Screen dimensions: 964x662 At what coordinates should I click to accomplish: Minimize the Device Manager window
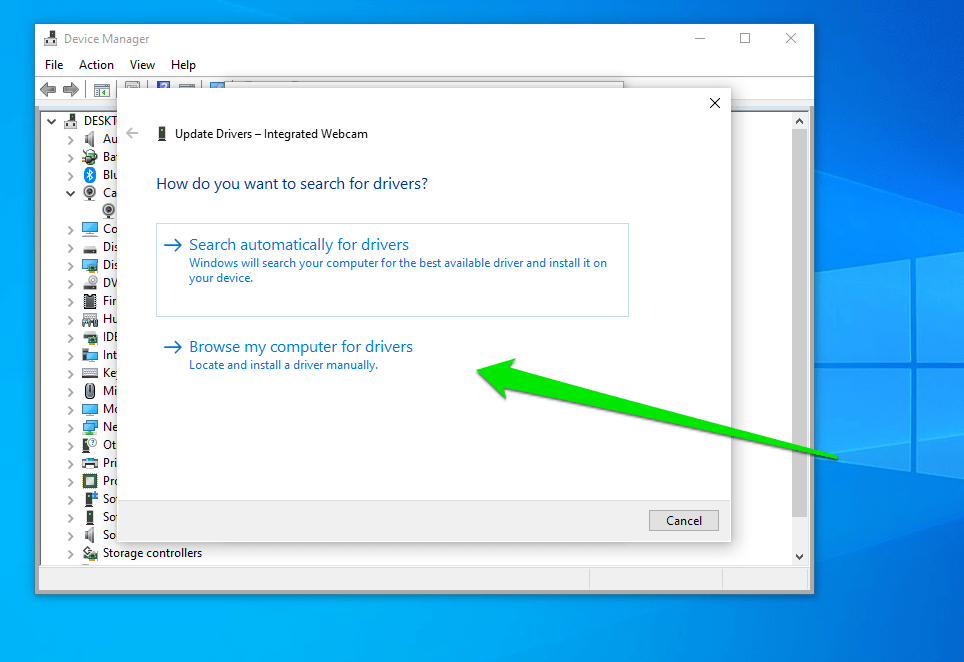point(700,38)
